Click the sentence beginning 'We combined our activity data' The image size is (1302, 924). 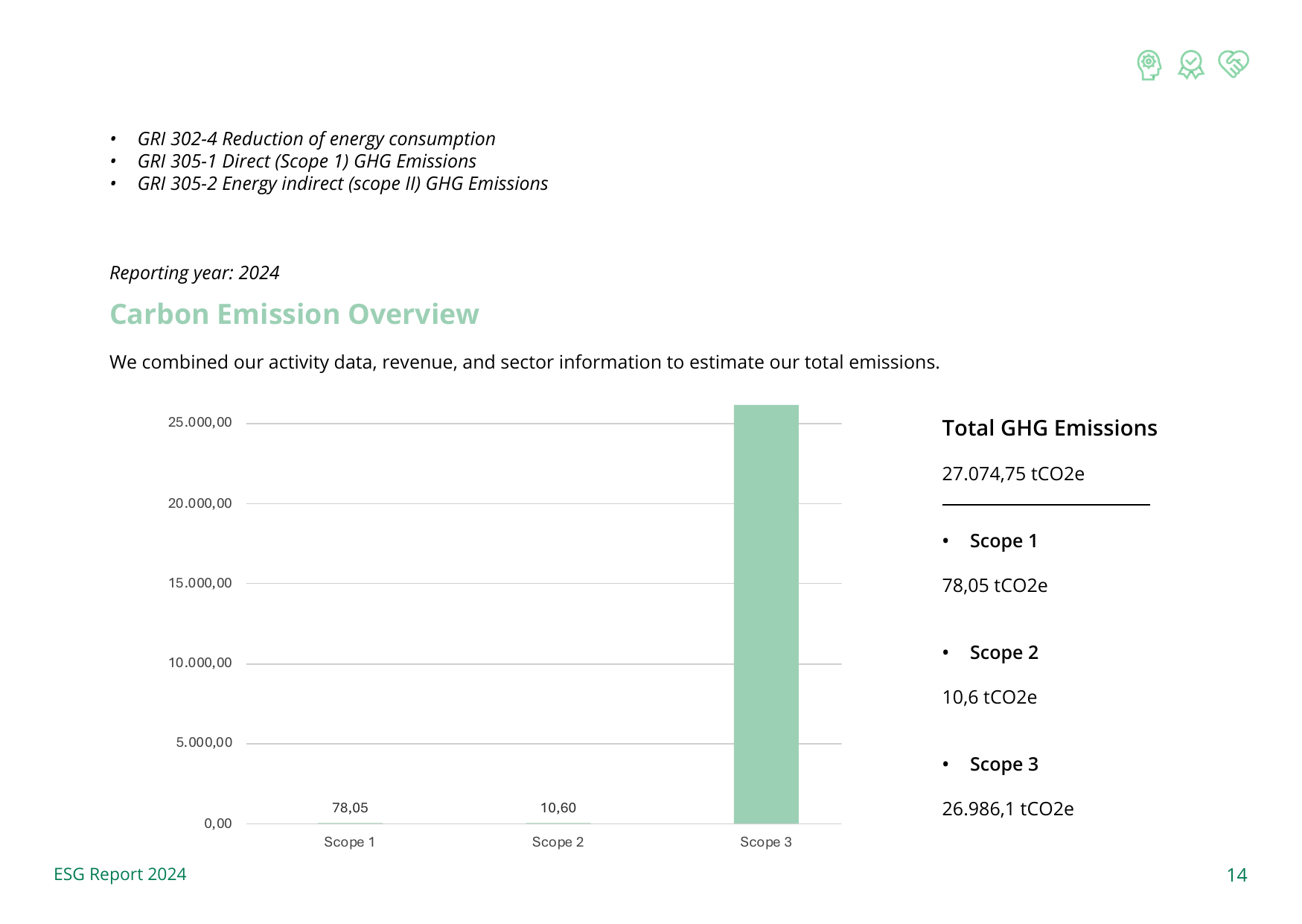(524, 362)
